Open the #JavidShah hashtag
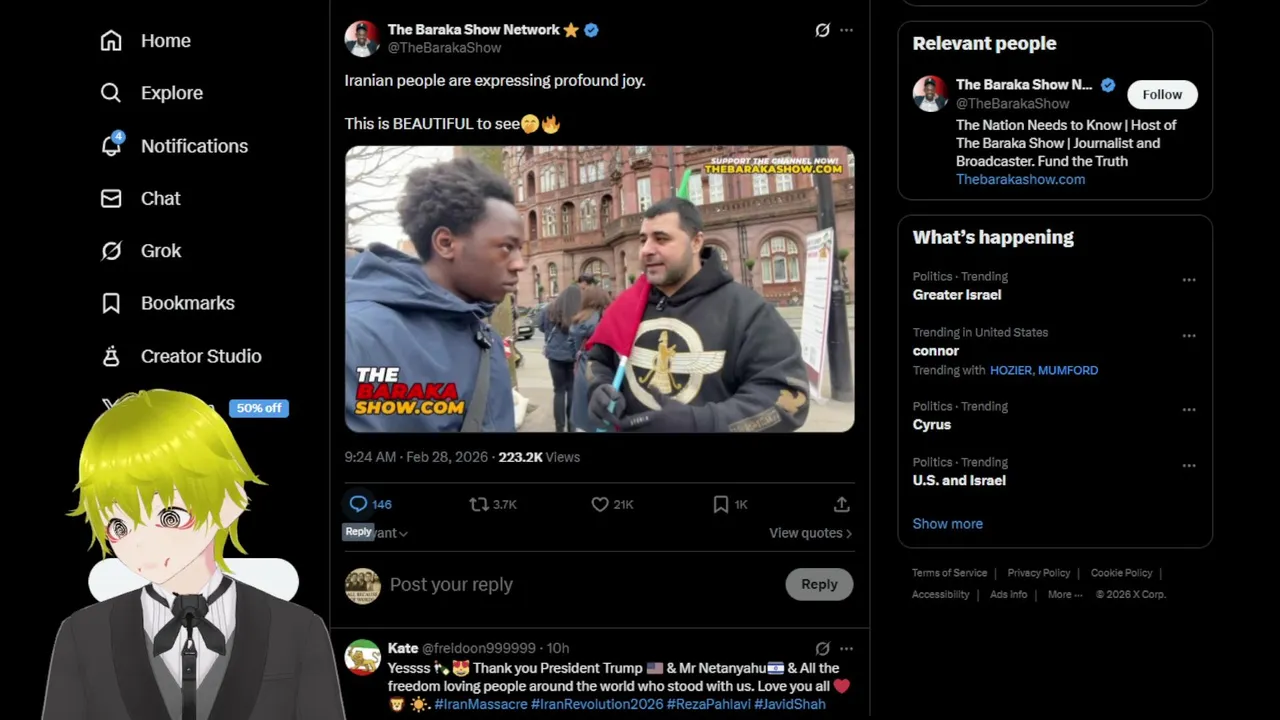This screenshot has width=1280, height=720. tap(790, 704)
